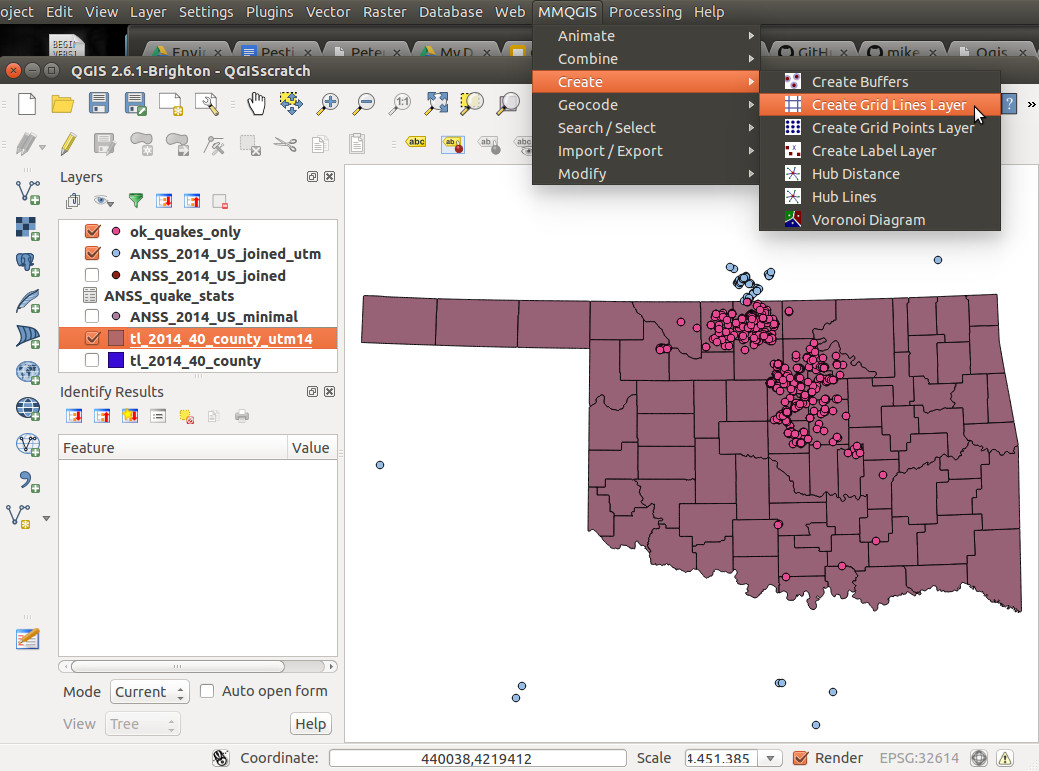
Task: Choose Create Buffers menu item
Action: [x=880, y=81]
